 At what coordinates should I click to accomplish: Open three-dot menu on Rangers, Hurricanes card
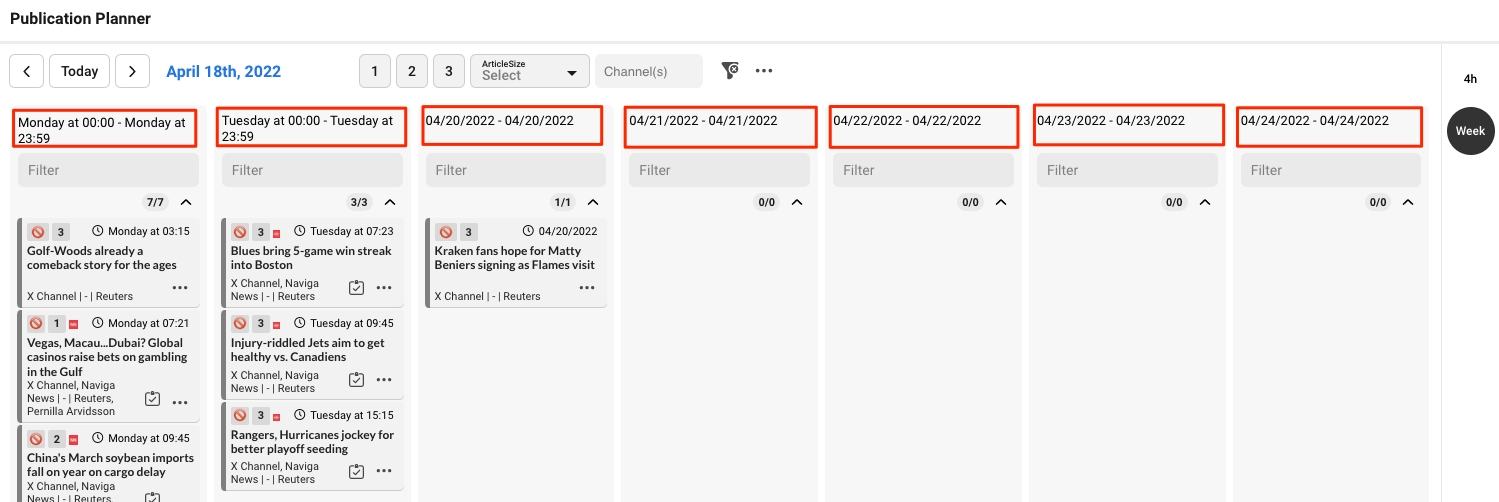point(384,472)
